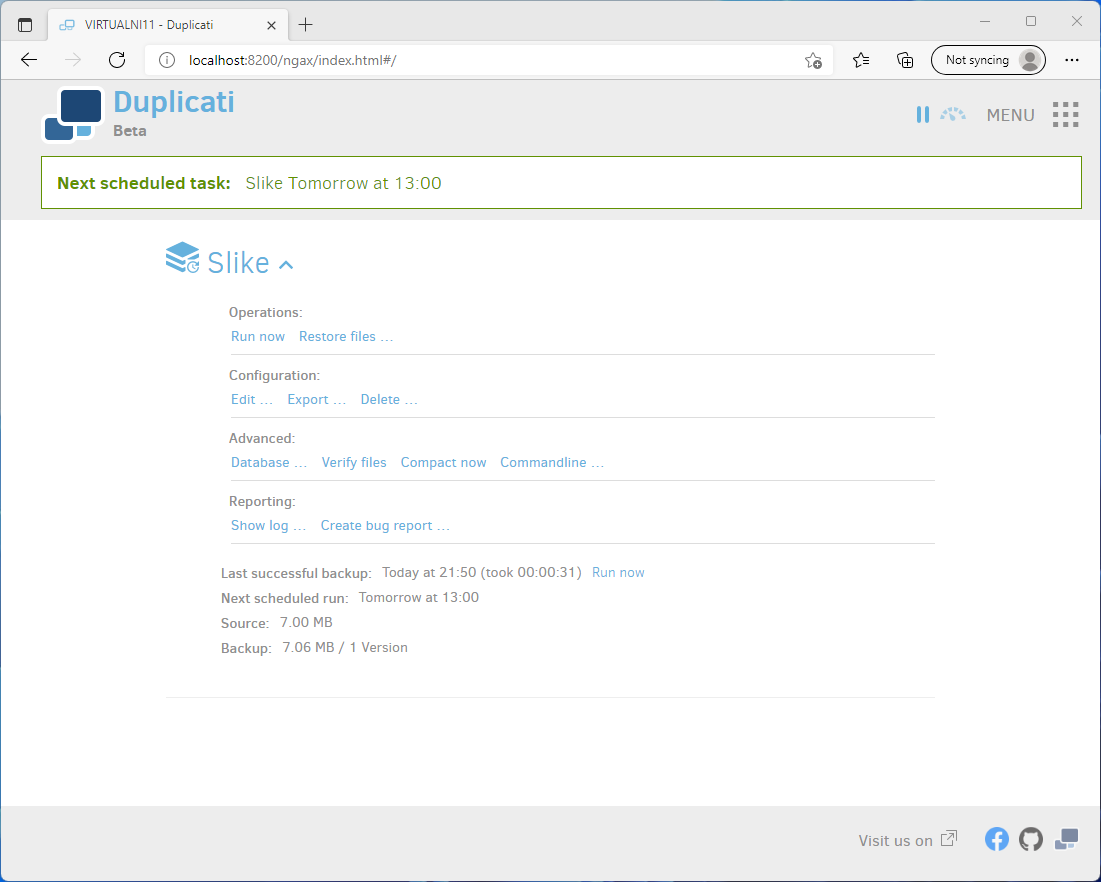1101x882 pixels.
Task: Open Edit … configuration
Action: click(251, 400)
